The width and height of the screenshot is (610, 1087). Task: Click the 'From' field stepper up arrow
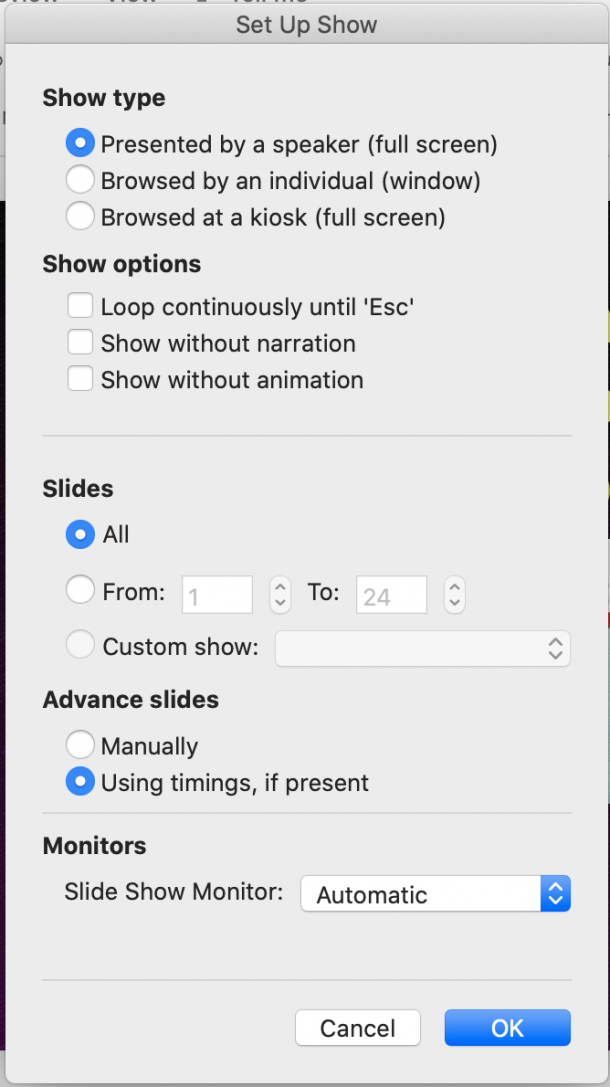(x=280, y=588)
